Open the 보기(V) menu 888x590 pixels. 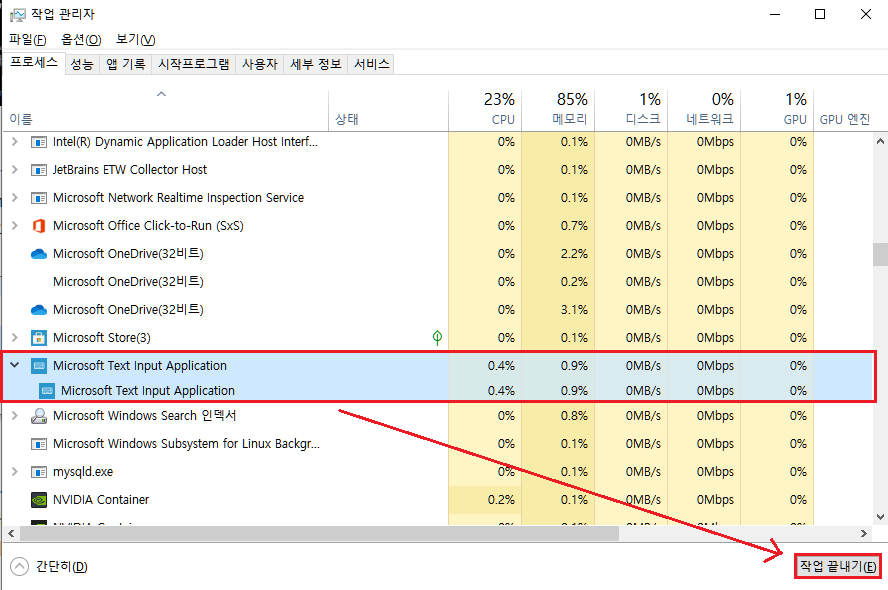click(135, 40)
